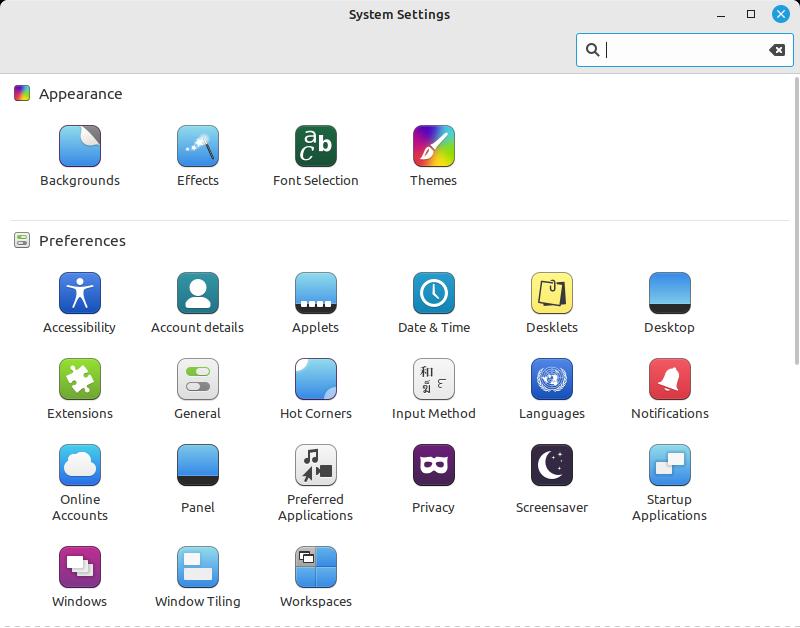
Task: Open the Online Accounts cloud icon
Action: click(80, 465)
